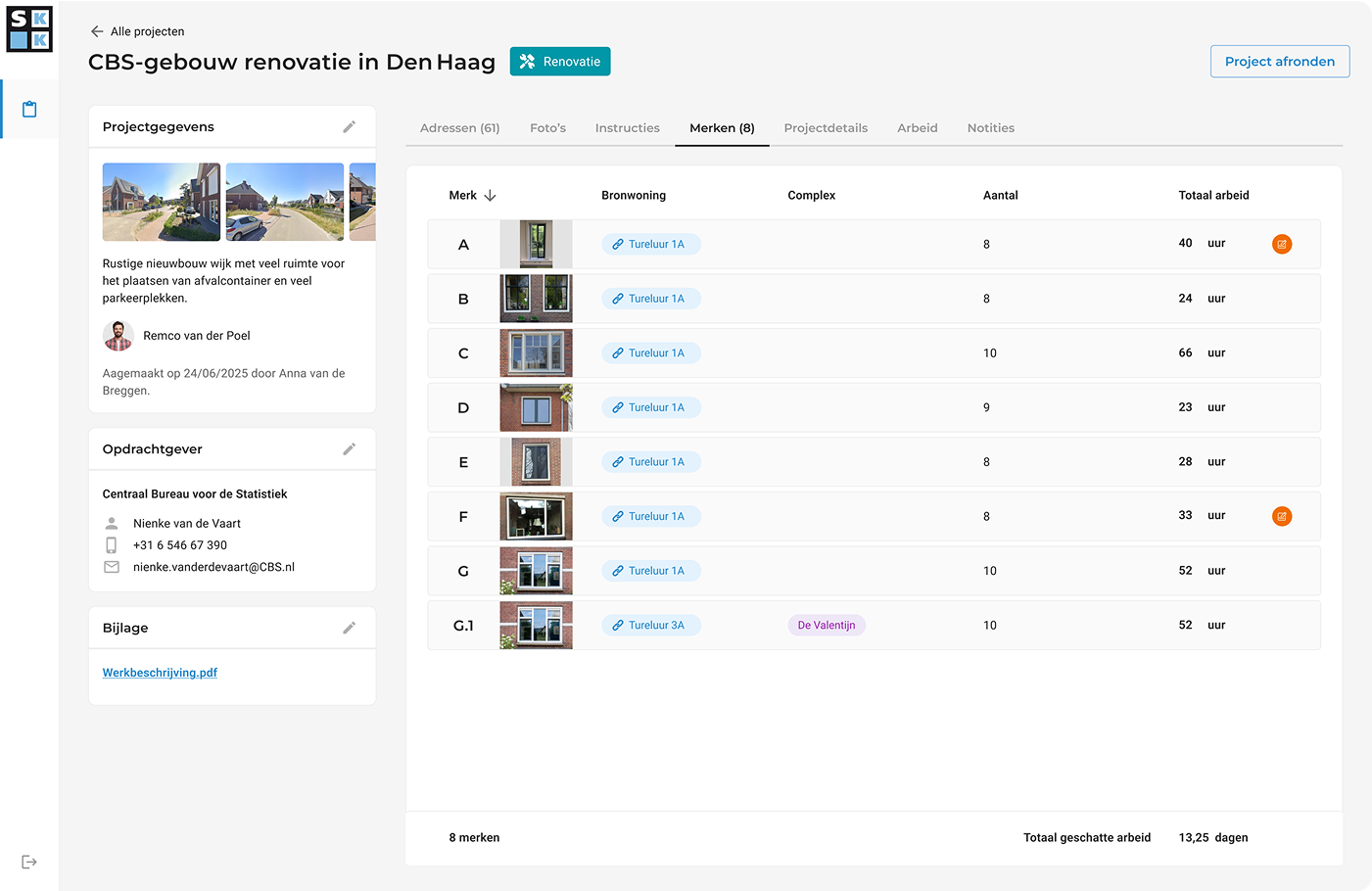This screenshot has width=1372, height=891.
Task: Open Tureluur 3A link in row G.1
Action: pyautogui.click(x=651, y=625)
